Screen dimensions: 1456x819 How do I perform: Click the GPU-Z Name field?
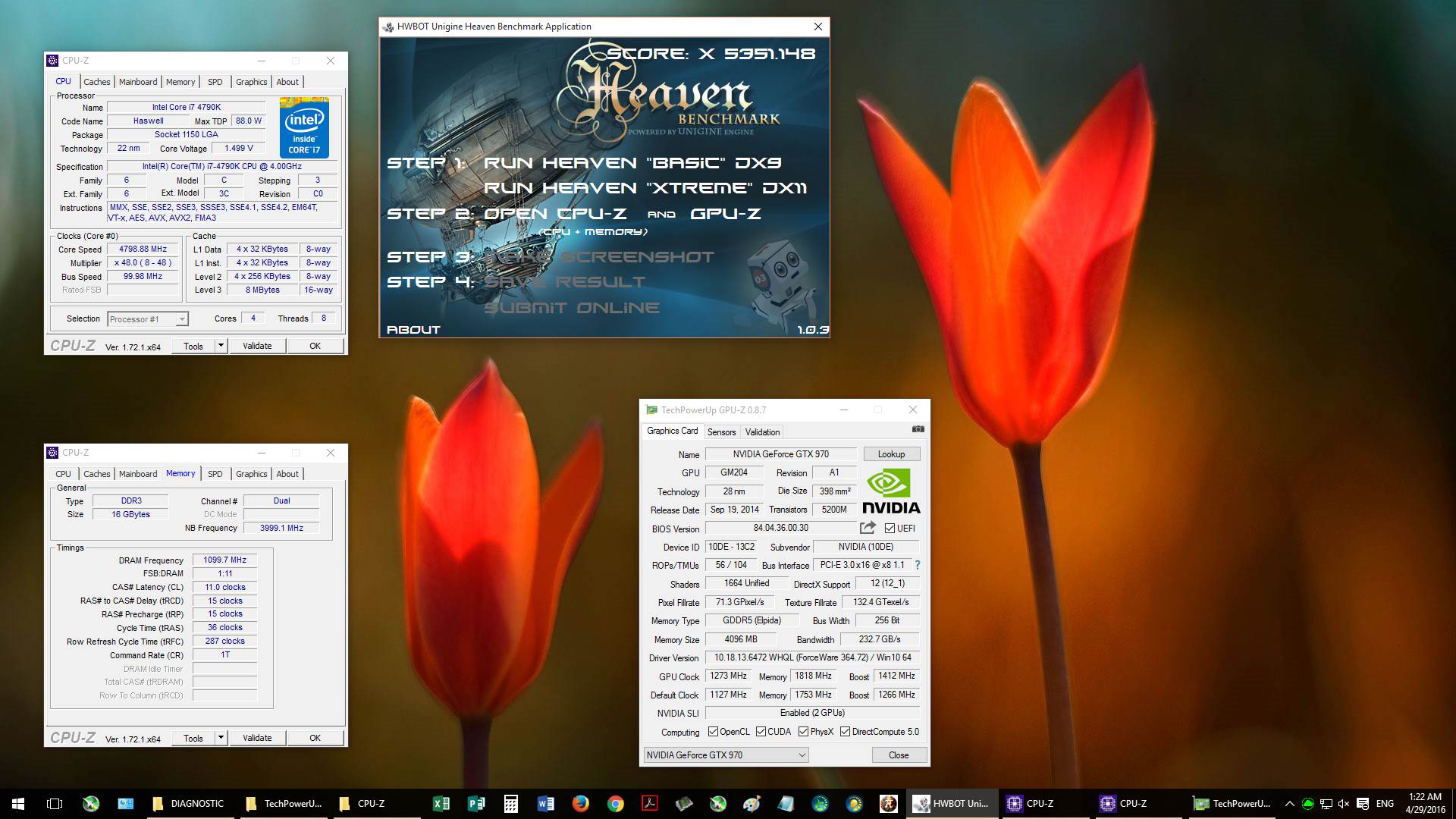(780, 454)
